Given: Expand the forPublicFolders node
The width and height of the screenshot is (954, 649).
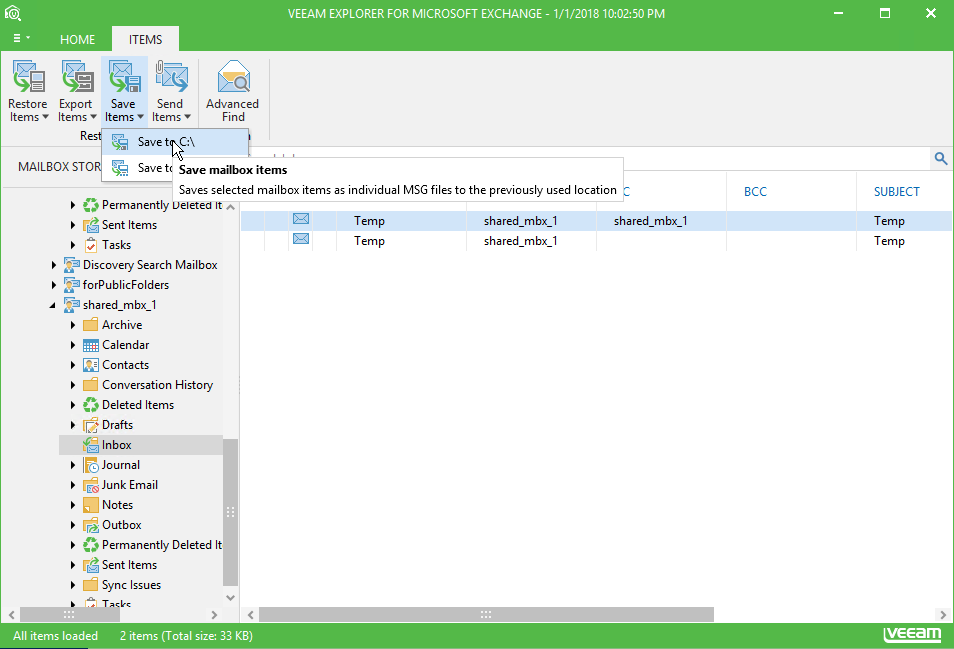Looking at the screenshot, I should pyautogui.click(x=54, y=285).
